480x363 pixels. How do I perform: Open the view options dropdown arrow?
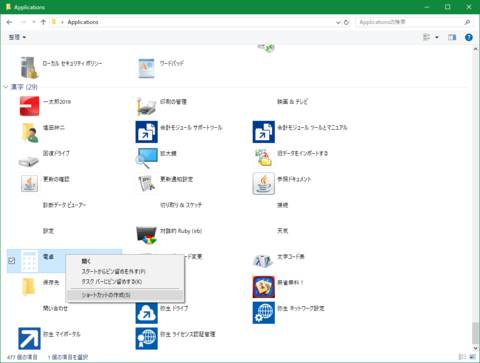pyautogui.click(x=437, y=37)
